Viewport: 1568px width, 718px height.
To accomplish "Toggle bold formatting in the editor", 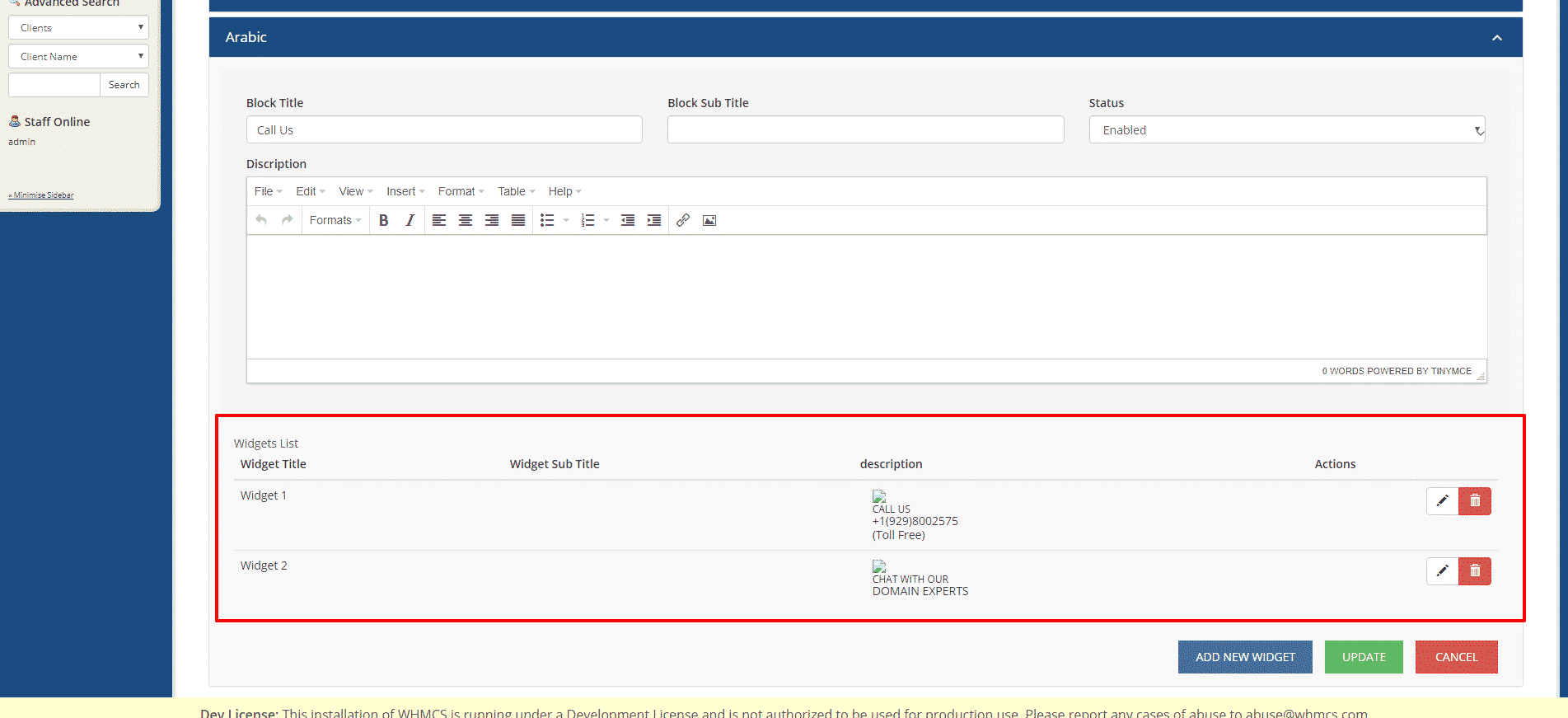I will coord(383,220).
